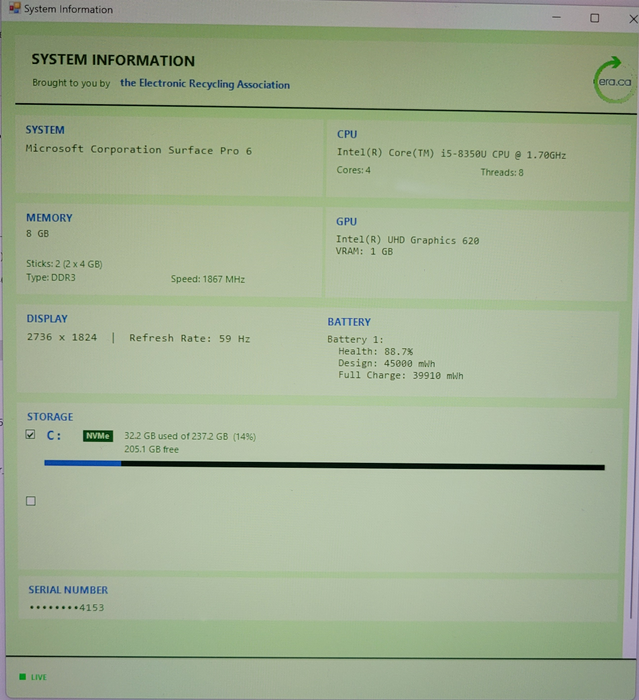This screenshot has width=639, height=700.
Task: Uncheck the C: drive checkbox
Action: [30, 434]
